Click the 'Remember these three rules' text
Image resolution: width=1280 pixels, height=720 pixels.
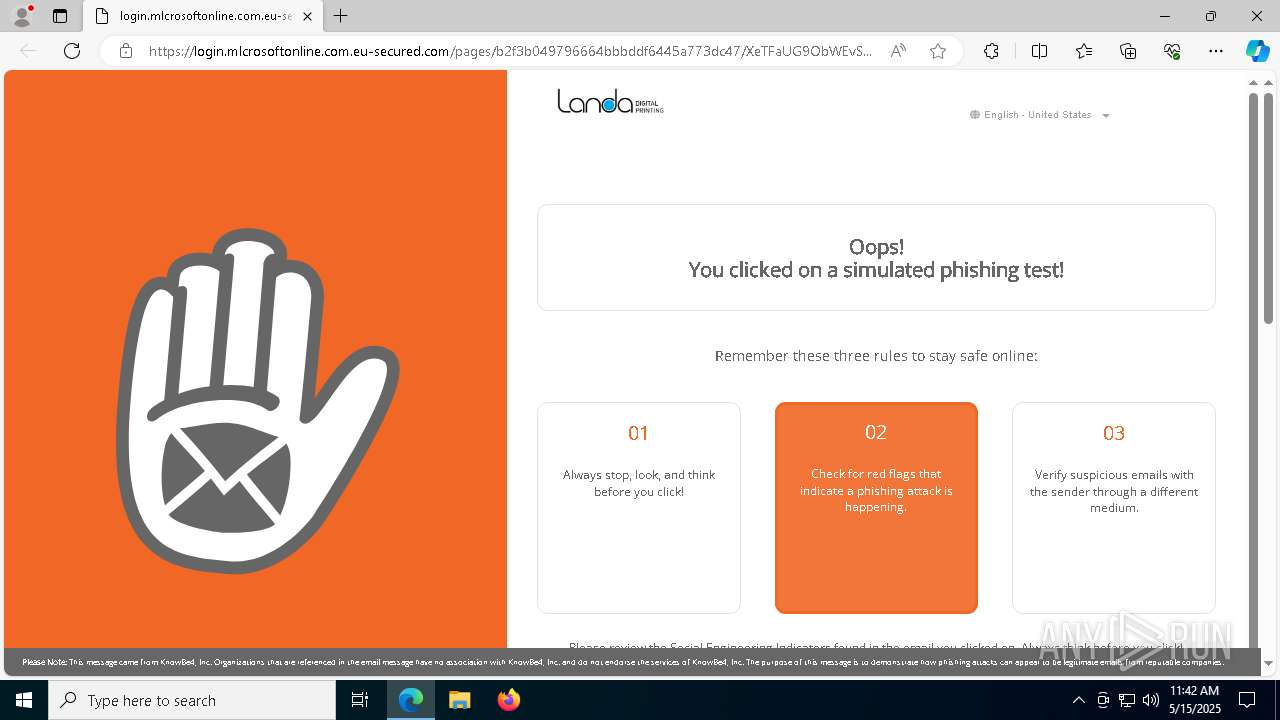click(876, 356)
